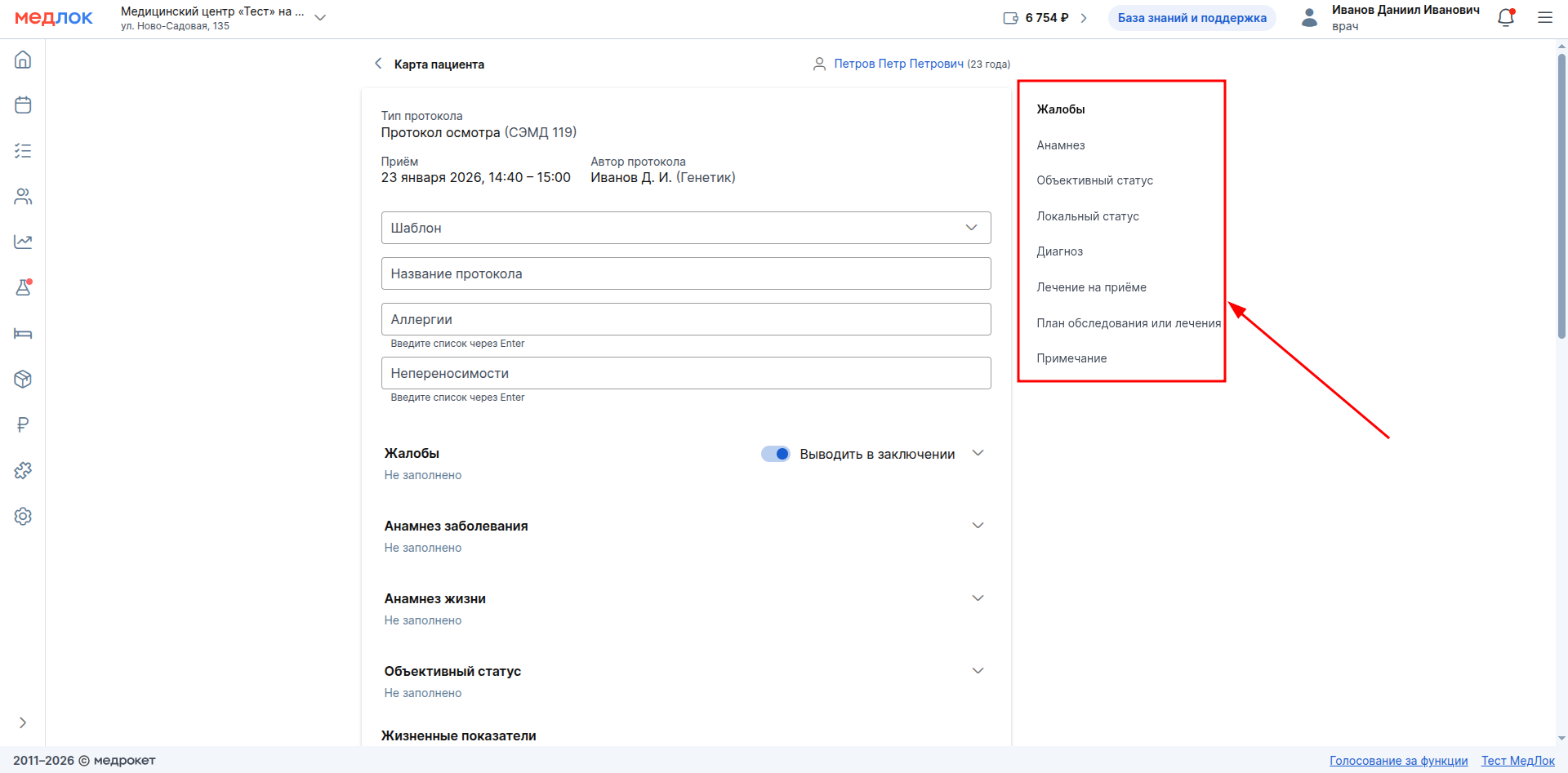The height and width of the screenshot is (773, 1568).
Task: Open the ruble finance icon
Action: [23, 424]
